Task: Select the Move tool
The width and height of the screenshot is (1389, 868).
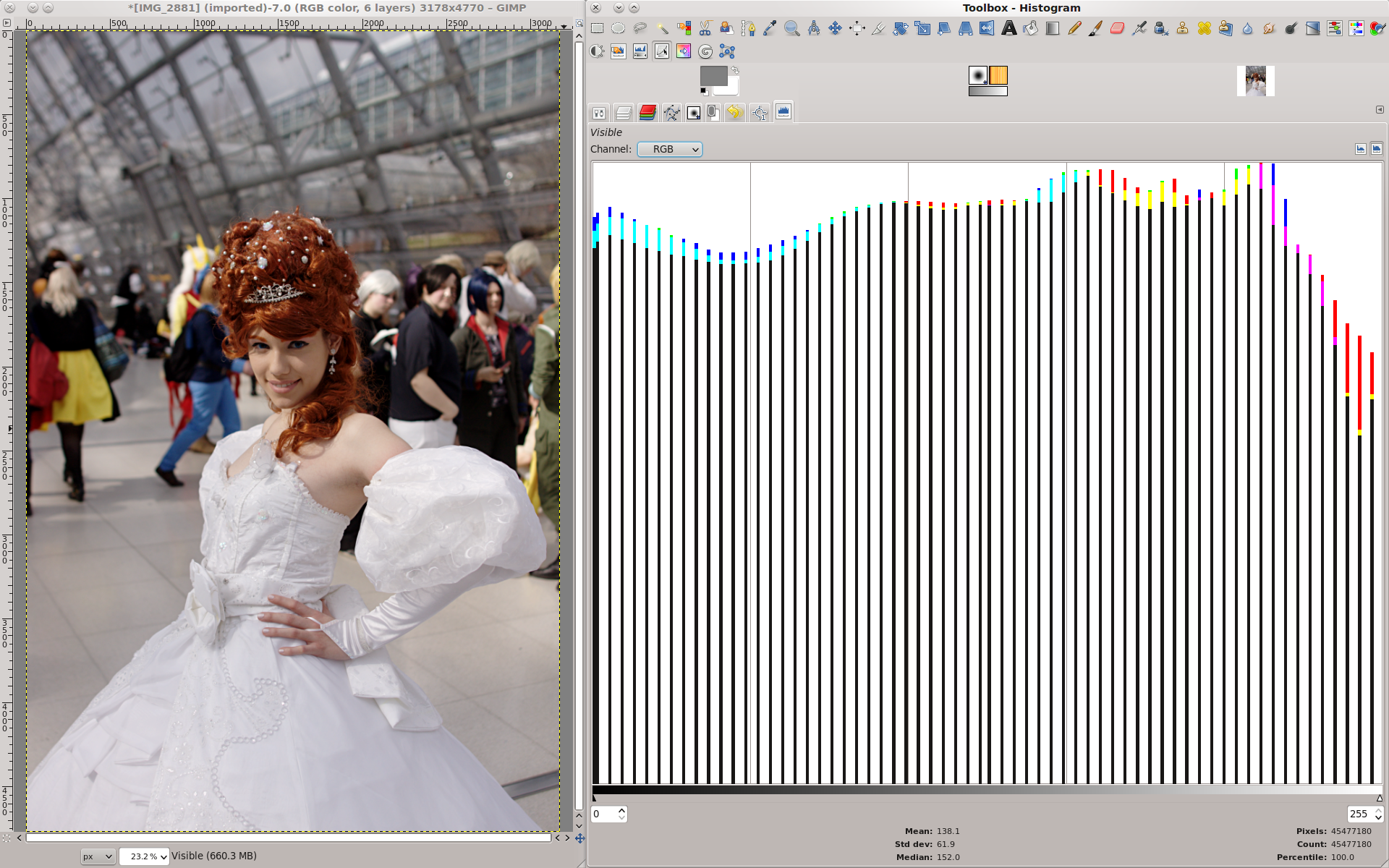Action: click(835, 28)
